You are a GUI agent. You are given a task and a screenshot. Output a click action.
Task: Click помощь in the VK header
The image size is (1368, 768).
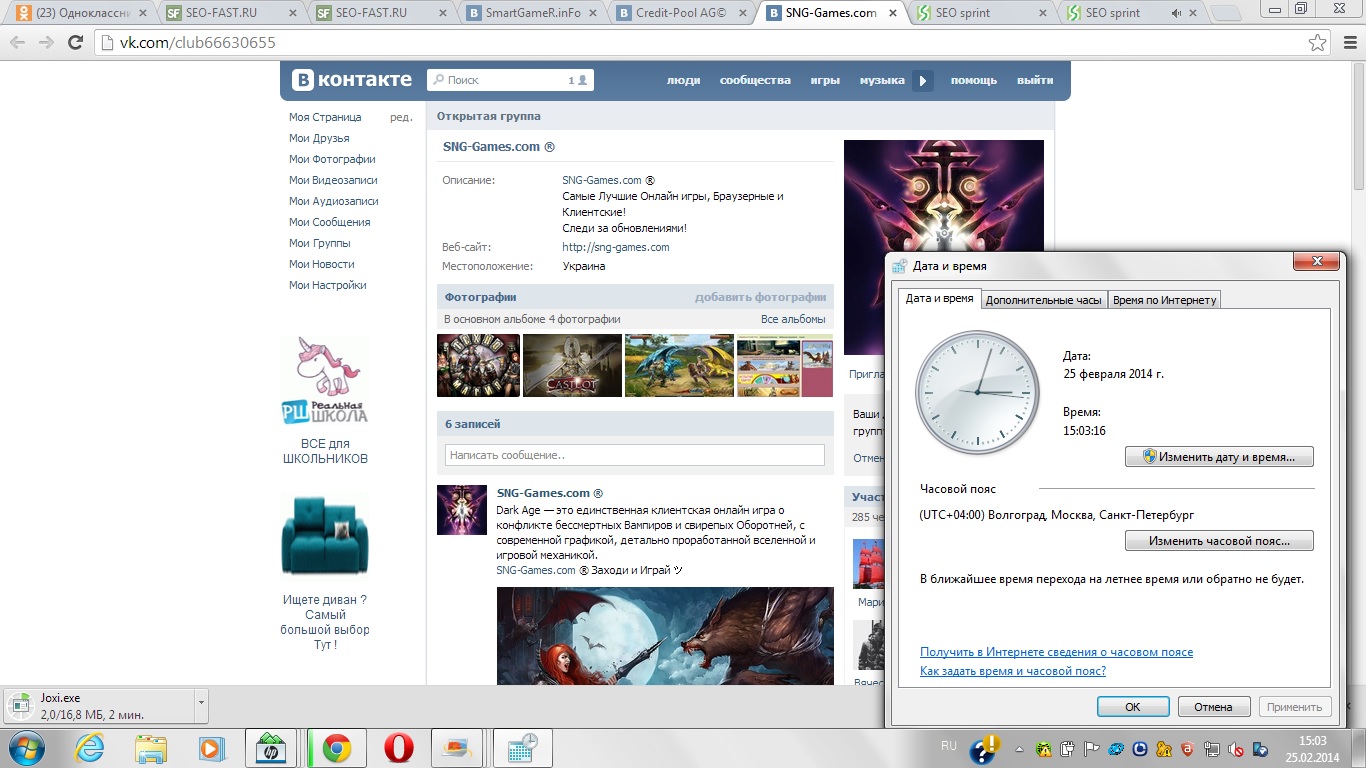(974, 80)
